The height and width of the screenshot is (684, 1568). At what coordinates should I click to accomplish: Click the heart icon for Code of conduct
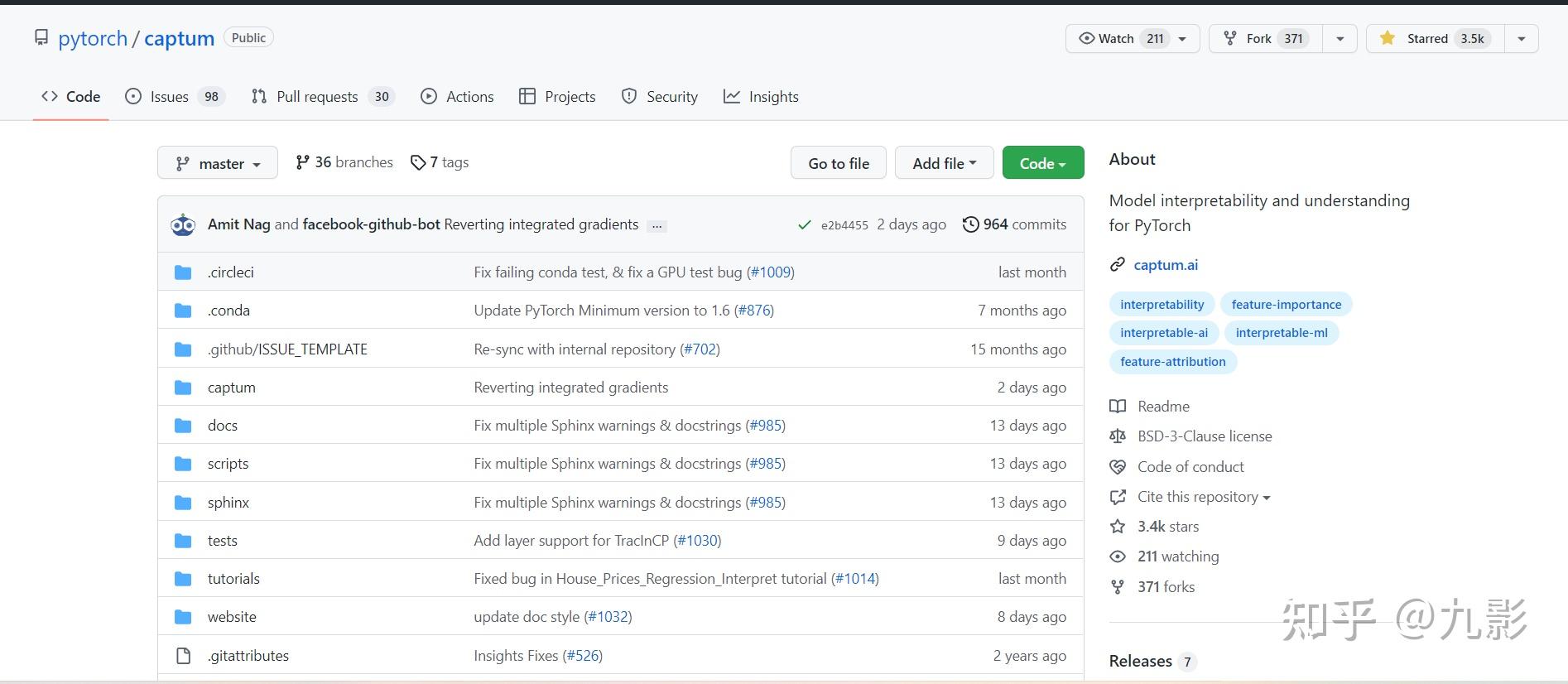pyautogui.click(x=1118, y=467)
